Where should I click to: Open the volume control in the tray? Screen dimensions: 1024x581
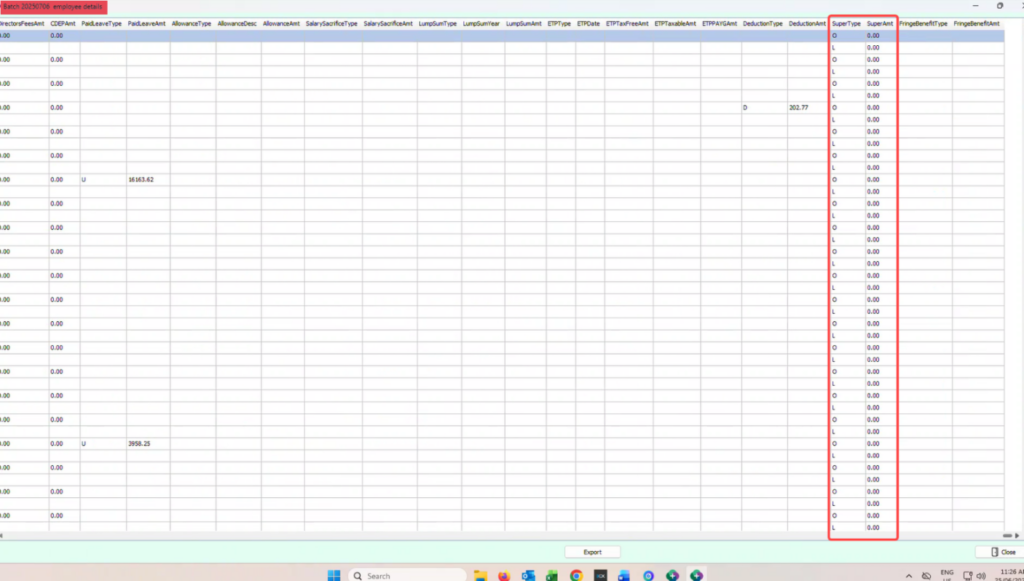981,576
